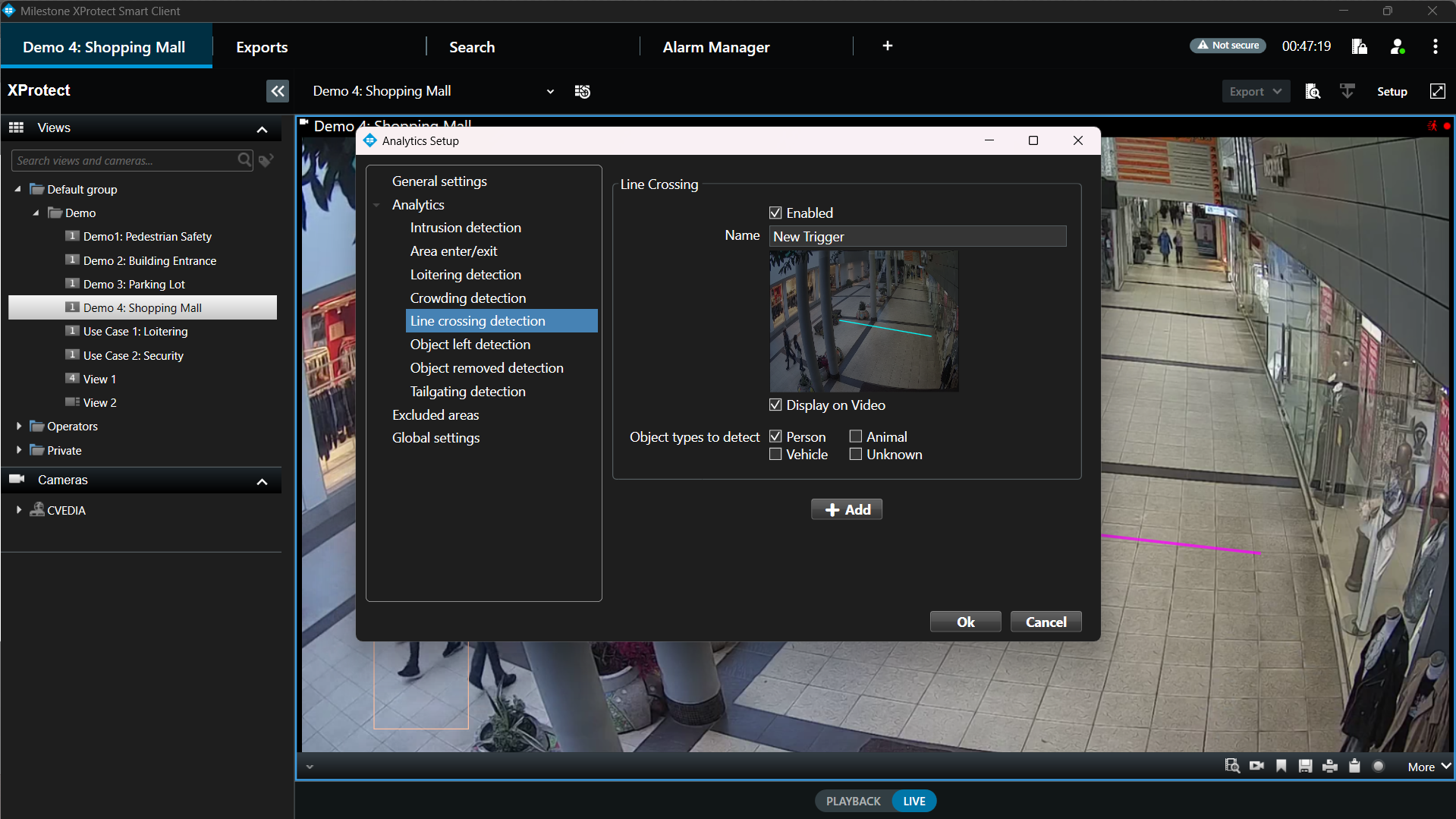
Task: Collapse the Cameras panel
Action: click(x=263, y=481)
